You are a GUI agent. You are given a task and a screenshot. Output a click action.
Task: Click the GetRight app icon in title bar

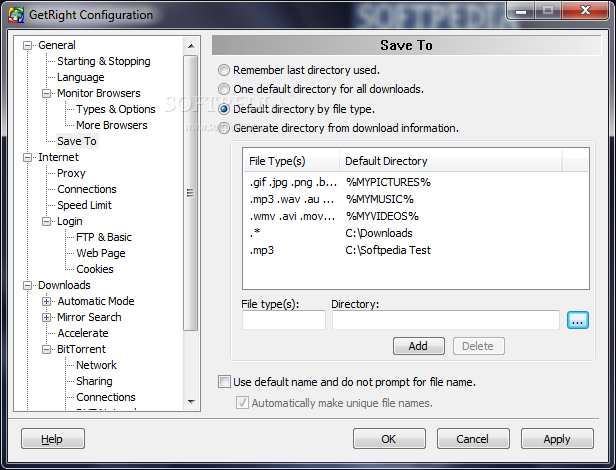point(16,15)
